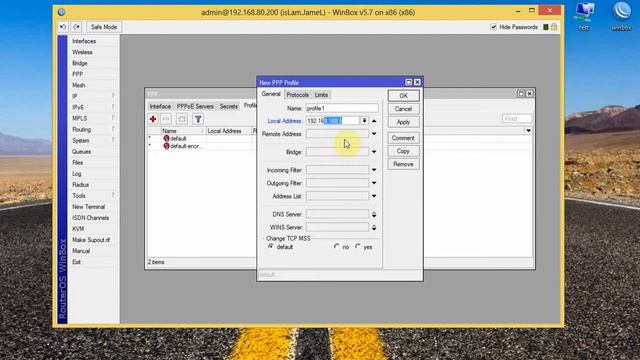Switch to Interface tab in PPP window
The height and width of the screenshot is (360, 640).
[160, 106]
